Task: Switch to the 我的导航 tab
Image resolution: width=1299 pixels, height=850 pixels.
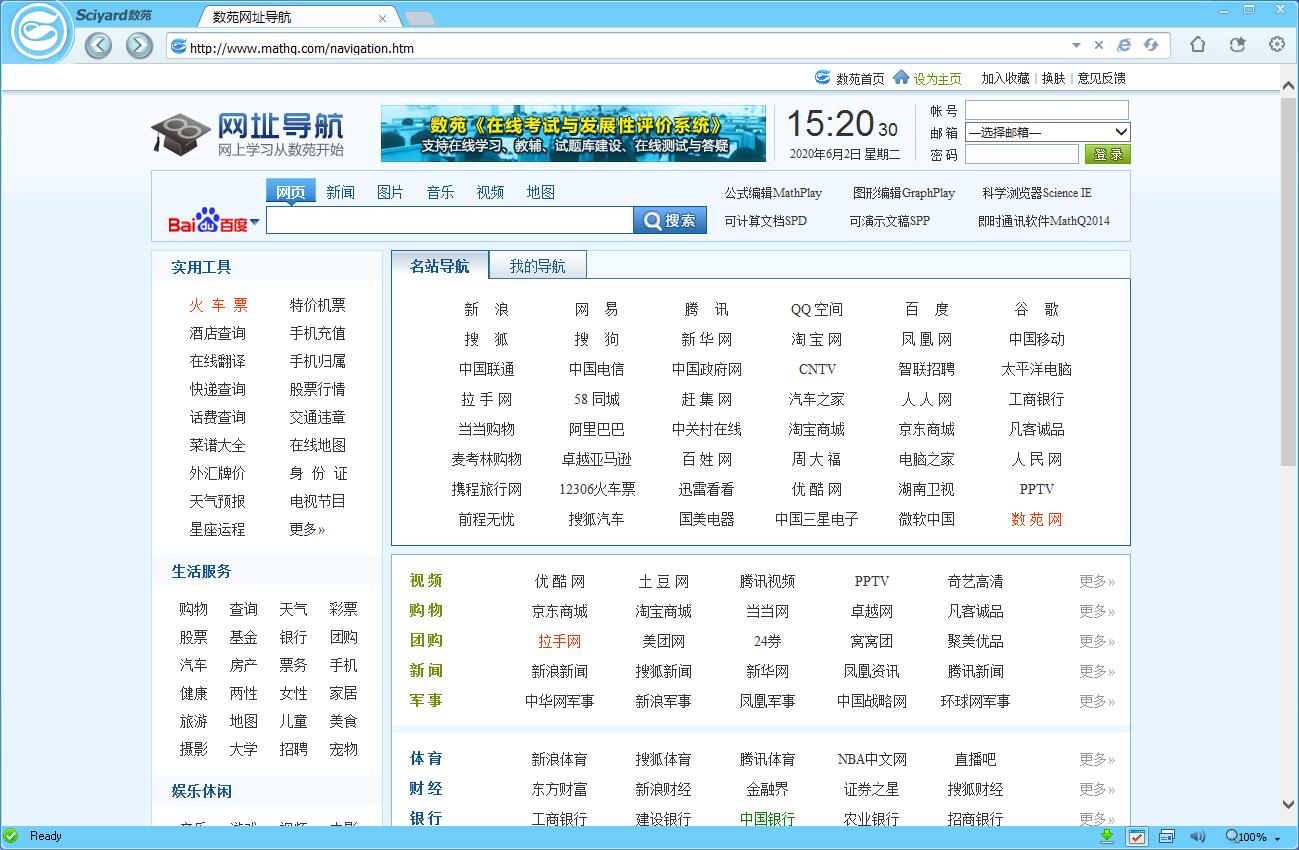Action: coord(538,266)
